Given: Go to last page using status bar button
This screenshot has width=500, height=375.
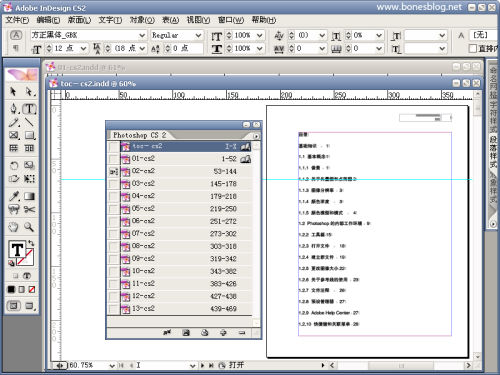Looking at the screenshot, I should 211,366.
